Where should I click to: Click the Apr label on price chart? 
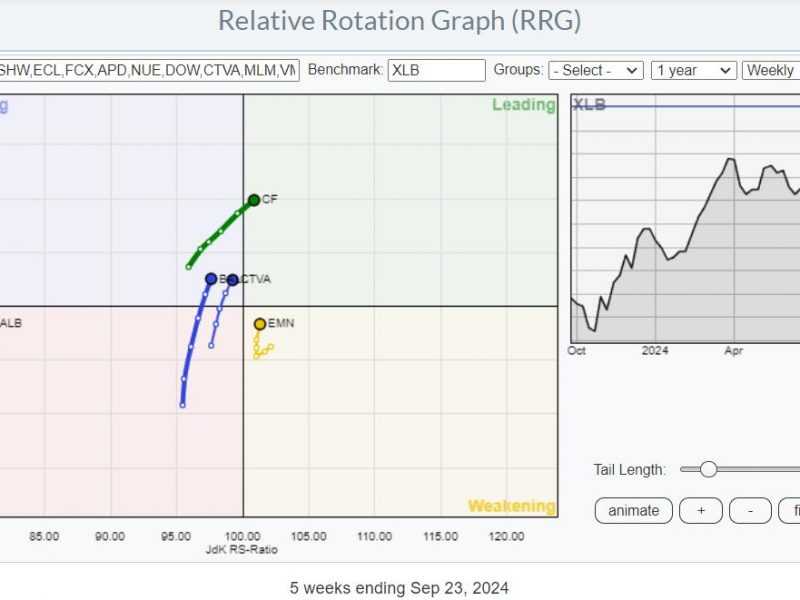pyautogui.click(x=734, y=351)
